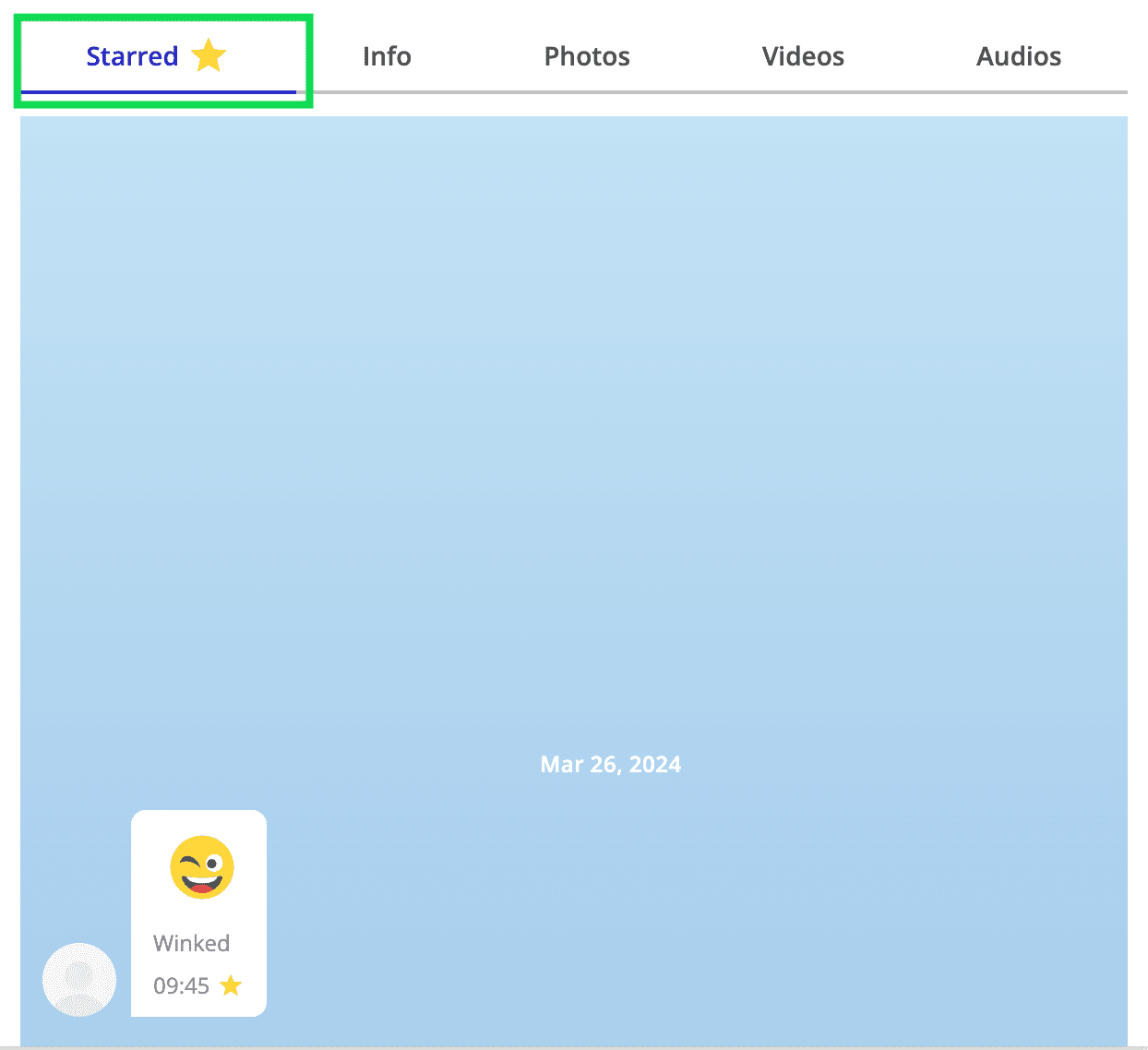The width and height of the screenshot is (1148, 1050).
Task: Switch to the Videos tab
Action: pos(803,57)
